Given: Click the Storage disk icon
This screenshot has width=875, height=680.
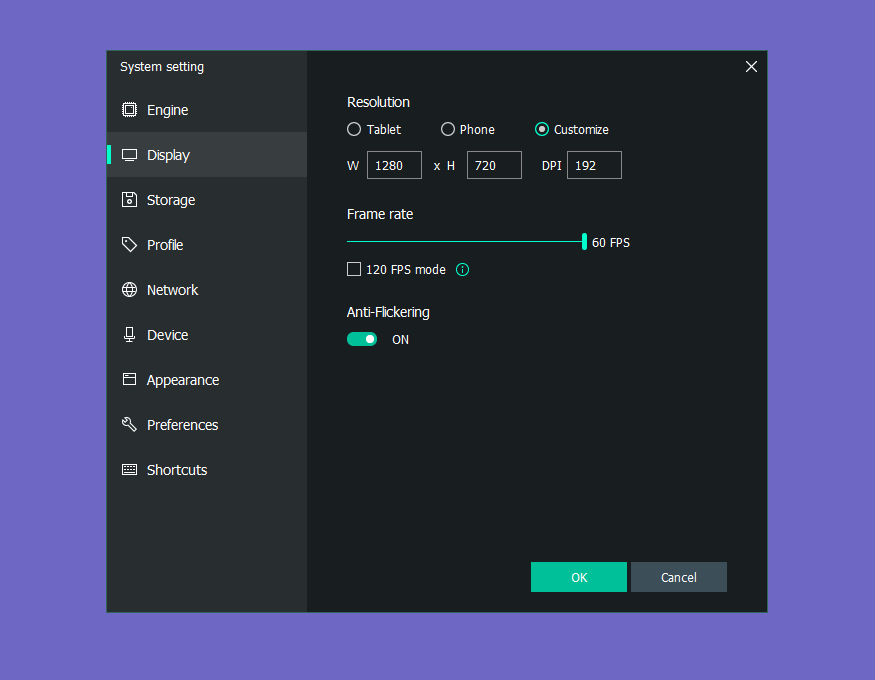Looking at the screenshot, I should [x=129, y=199].
